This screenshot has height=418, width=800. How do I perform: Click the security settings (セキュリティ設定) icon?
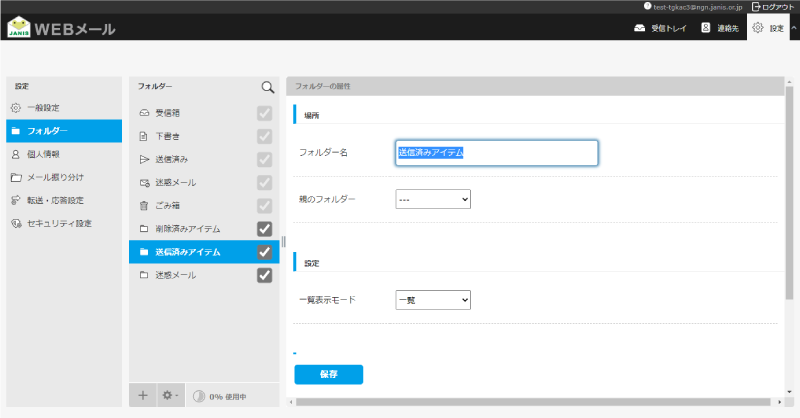point(16,224)
